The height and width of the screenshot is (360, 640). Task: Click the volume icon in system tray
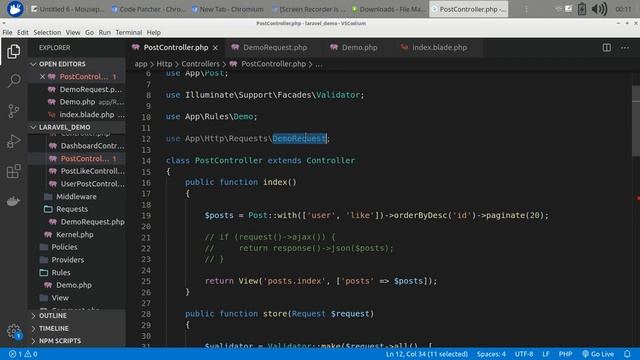[x=599, y=9]
